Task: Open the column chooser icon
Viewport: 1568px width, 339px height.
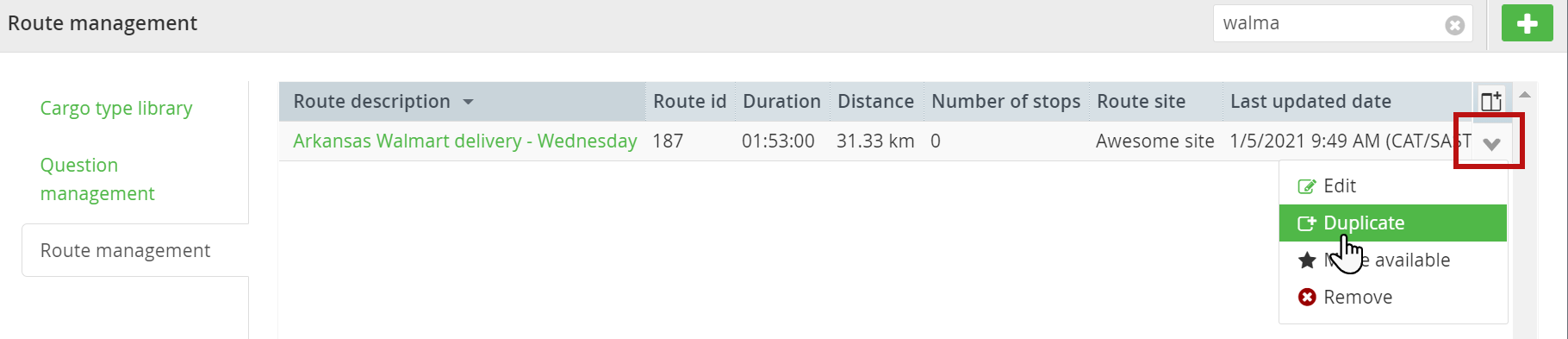Action: click(1491, 101)
